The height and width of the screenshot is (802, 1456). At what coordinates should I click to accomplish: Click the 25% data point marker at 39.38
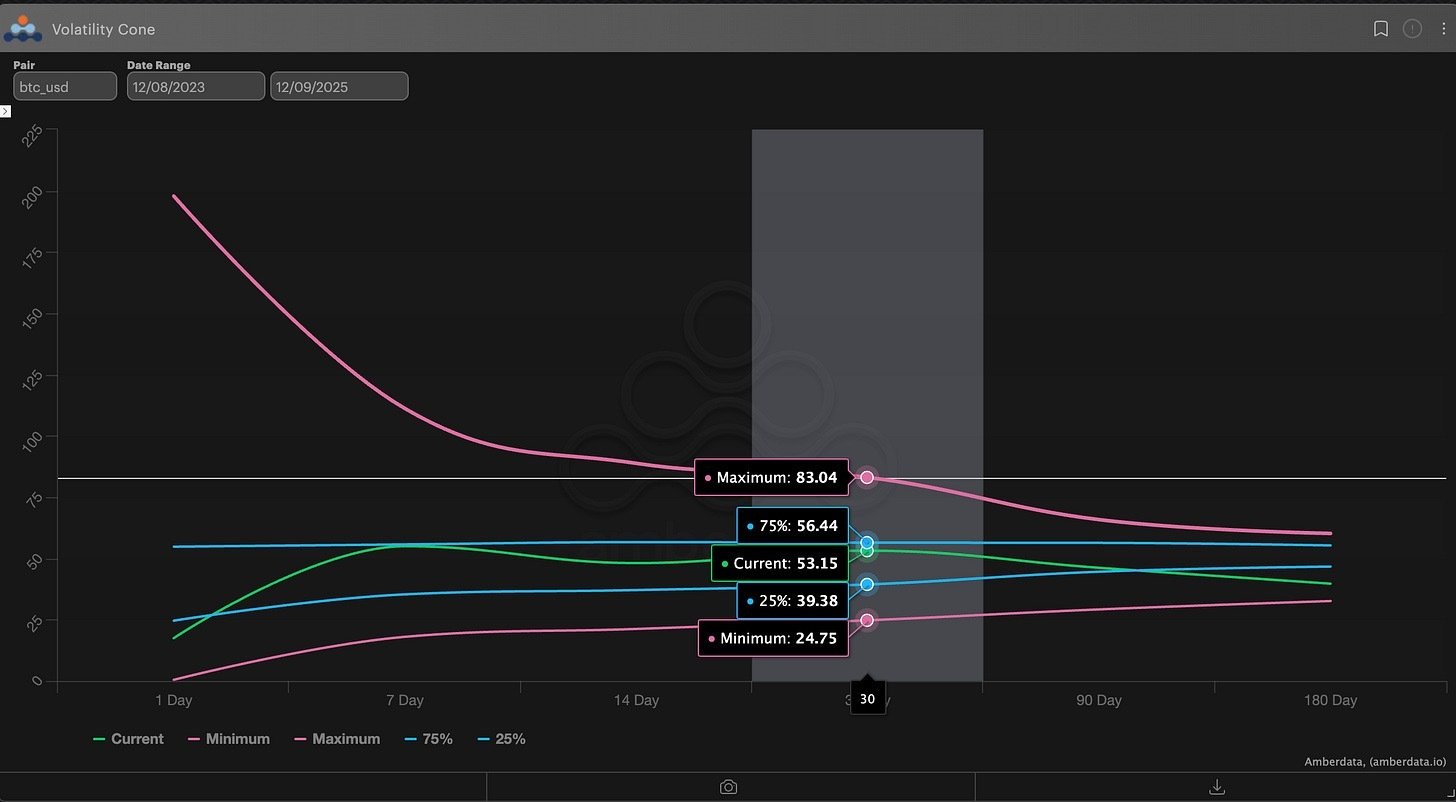tap(866, 583)
